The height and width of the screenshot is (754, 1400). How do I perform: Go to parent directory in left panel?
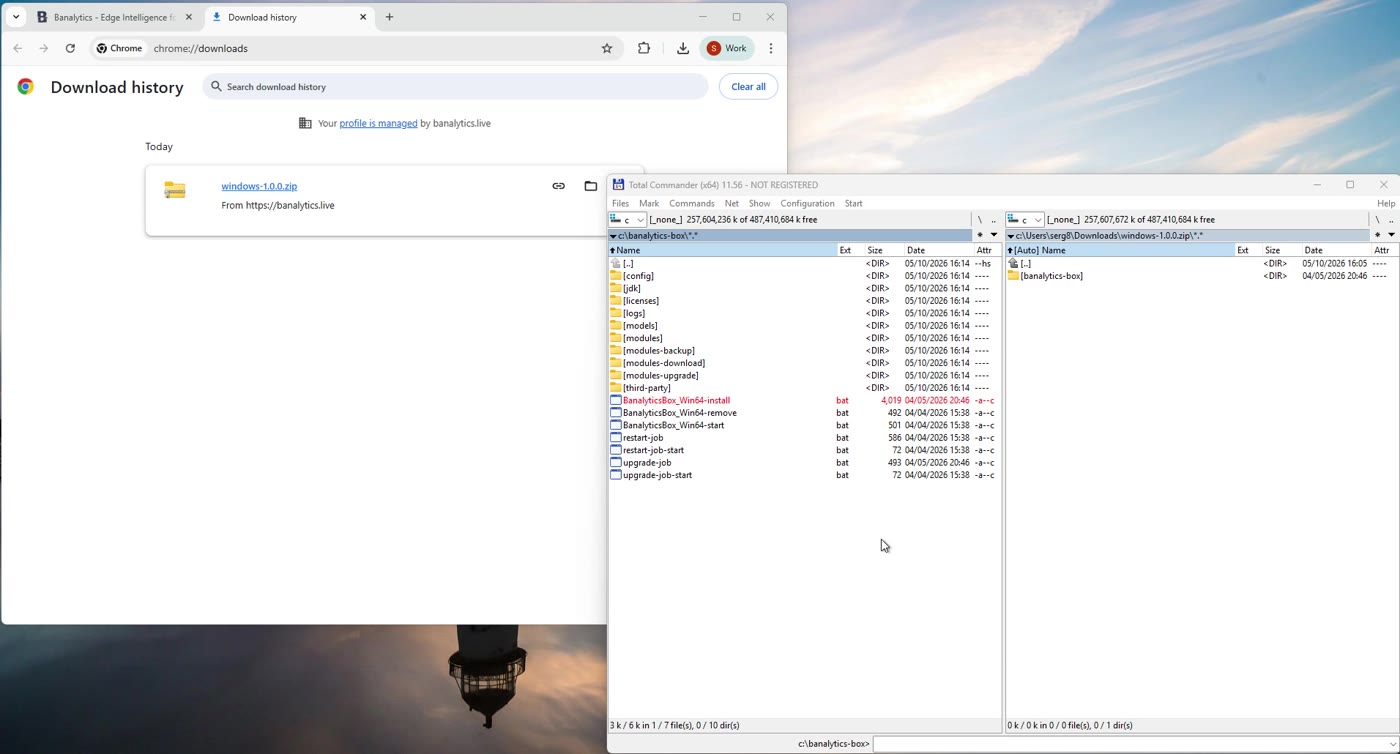994,220
